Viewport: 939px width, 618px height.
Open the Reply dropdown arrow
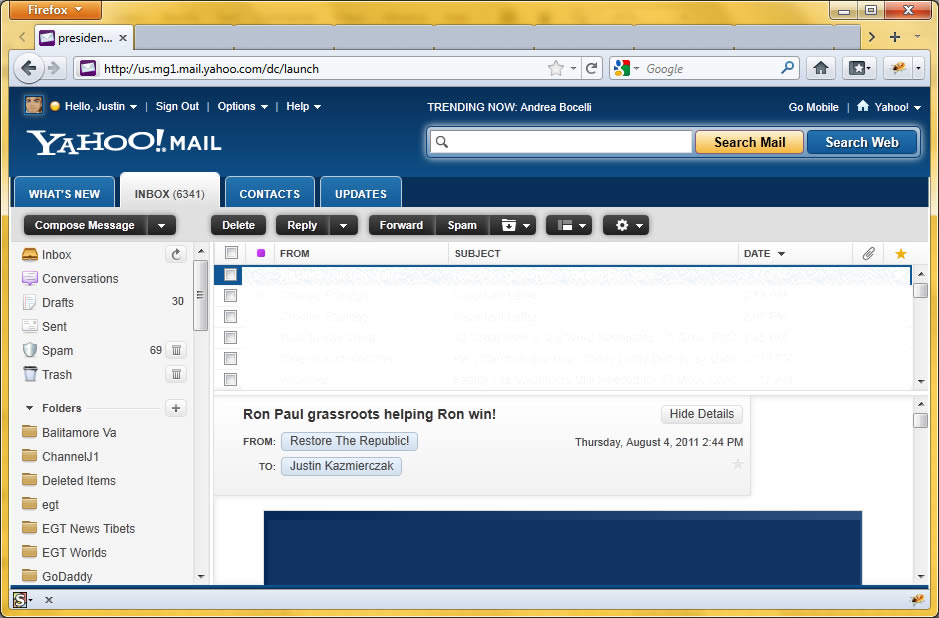click(343, 225)
